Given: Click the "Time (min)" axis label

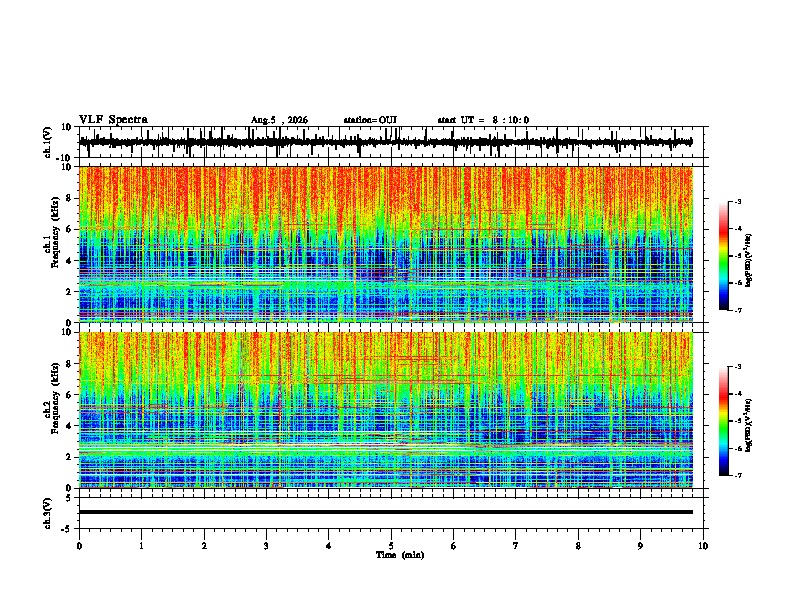Looking at the screenshot, I should [400, 555].
